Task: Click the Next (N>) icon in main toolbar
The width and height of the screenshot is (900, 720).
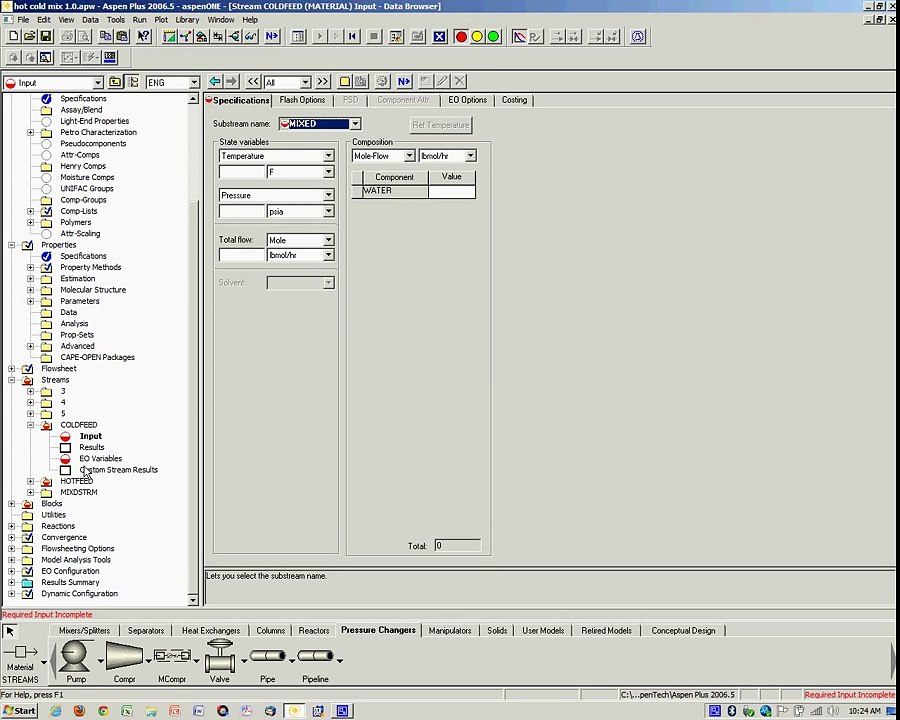Action: (271, 37)
